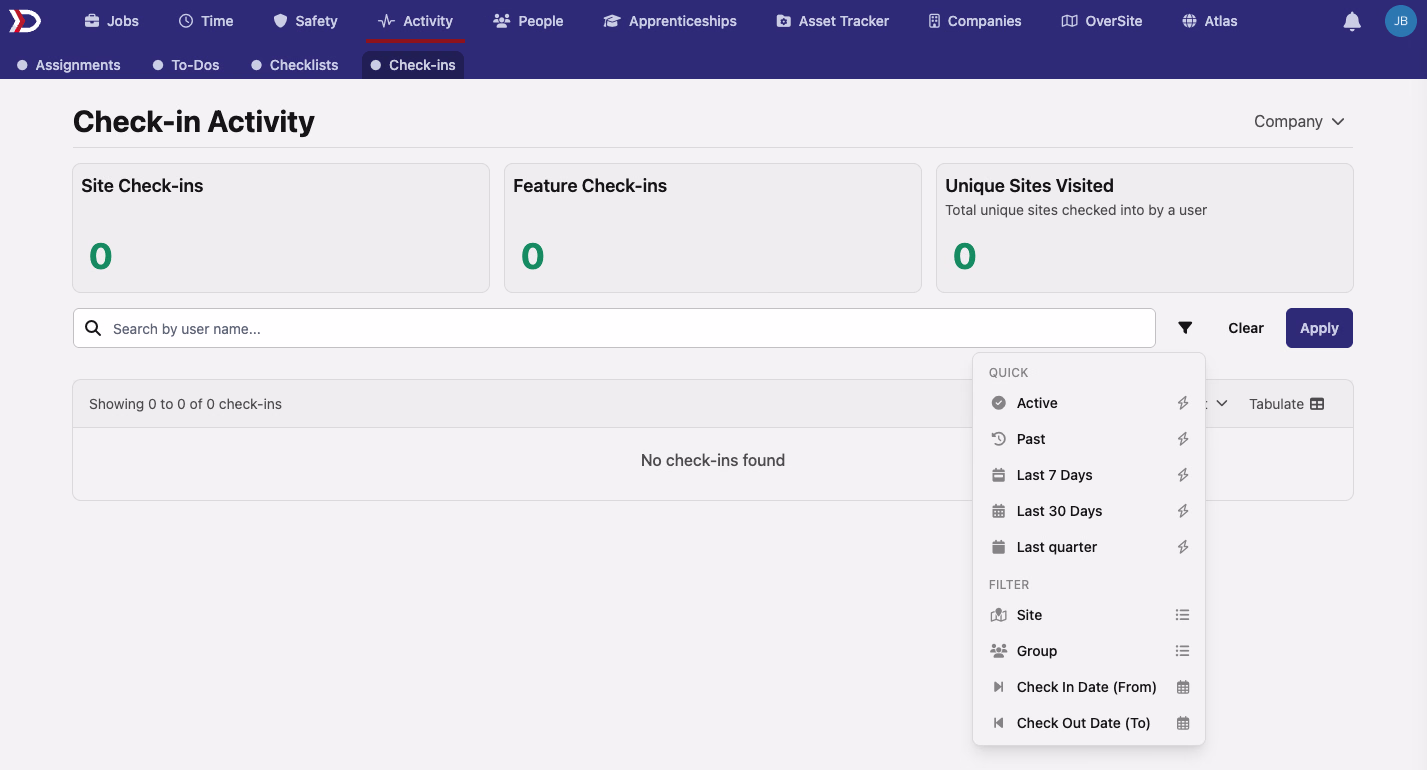Image resolution: width=1427 pixels, height=770 pixels.
Task: Switch to Checklists sub-tab
Action: 295,65
